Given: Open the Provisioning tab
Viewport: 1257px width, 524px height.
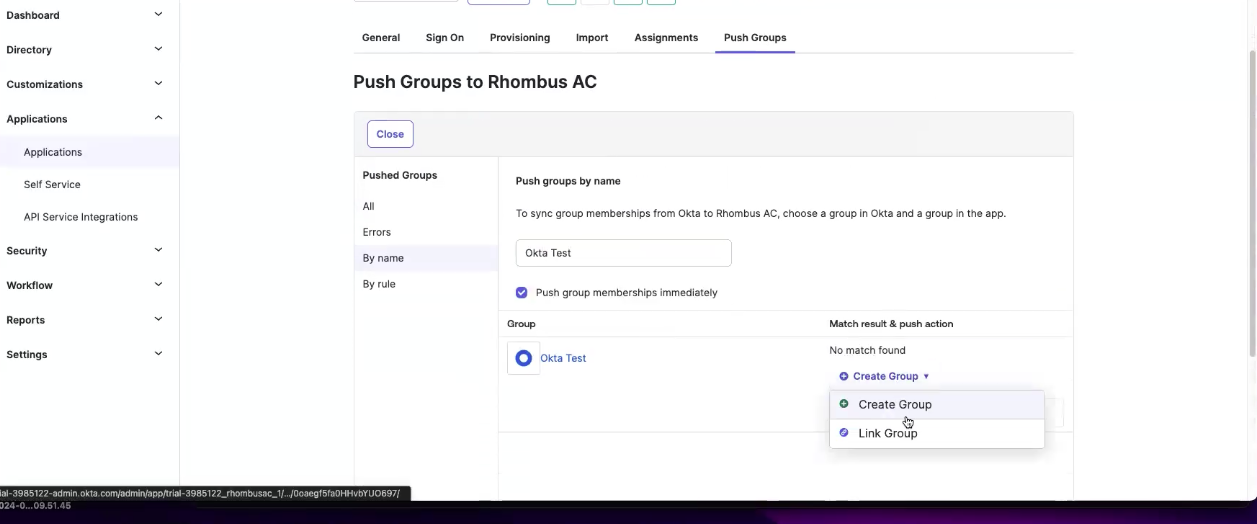Looking at the screenshot, I should (x=520, y=37).
